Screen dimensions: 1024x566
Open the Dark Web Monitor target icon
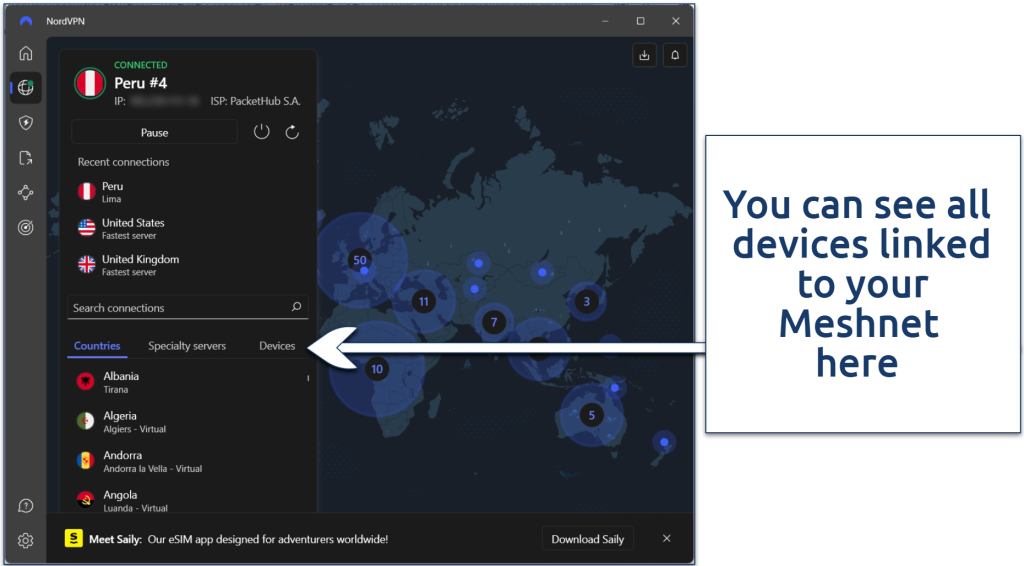click(x=25, y=228)
